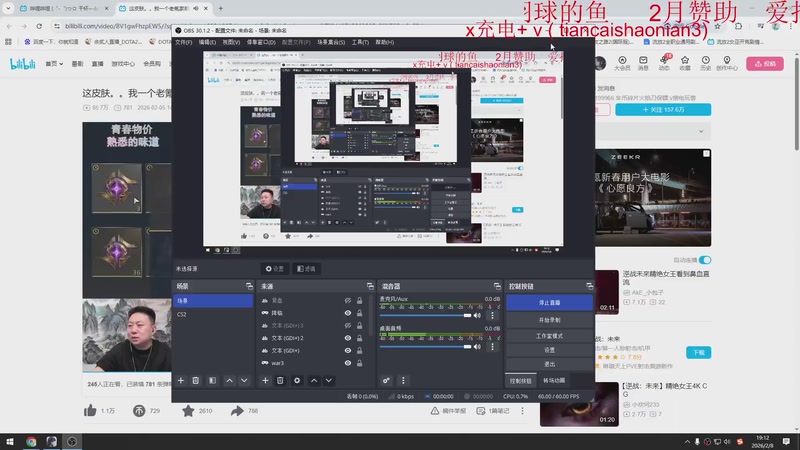The image size is (800, 450).
Task: Open advanced audio properties gear in the 混音器 panel
Action: 386,381
